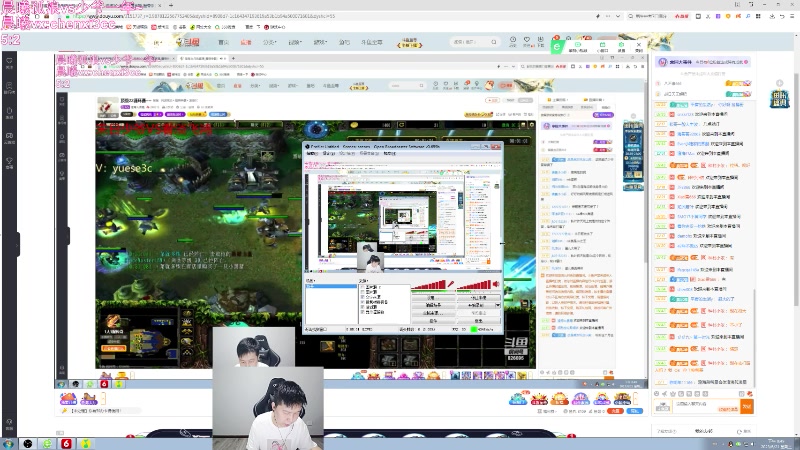The image size is (800, 450).
Task: Open the browser hamburger main menu
Action: click(793, 16)
